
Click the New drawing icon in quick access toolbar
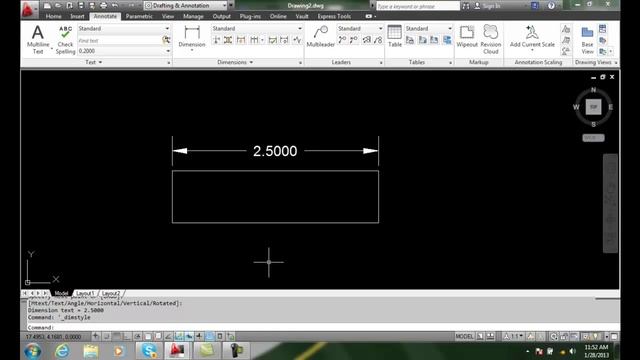pos(47,6)
